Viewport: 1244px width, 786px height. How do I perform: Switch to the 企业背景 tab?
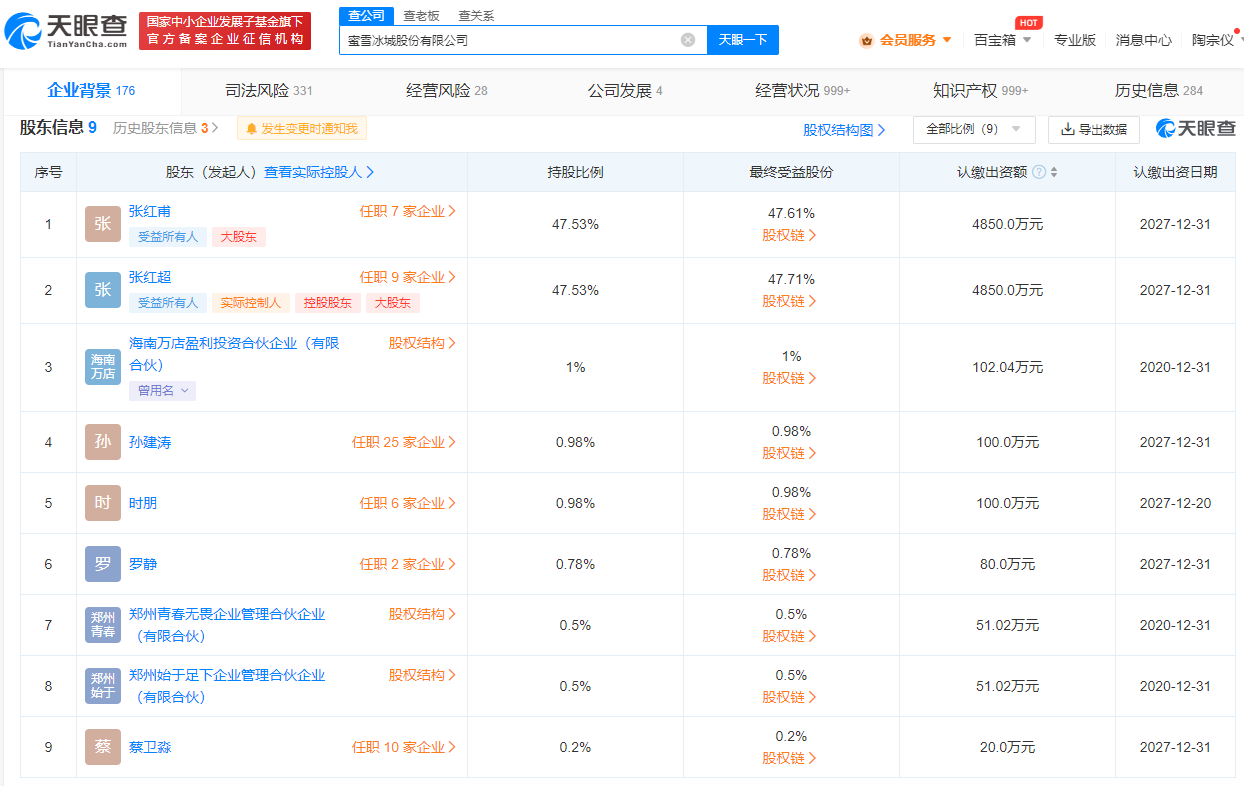91,90
